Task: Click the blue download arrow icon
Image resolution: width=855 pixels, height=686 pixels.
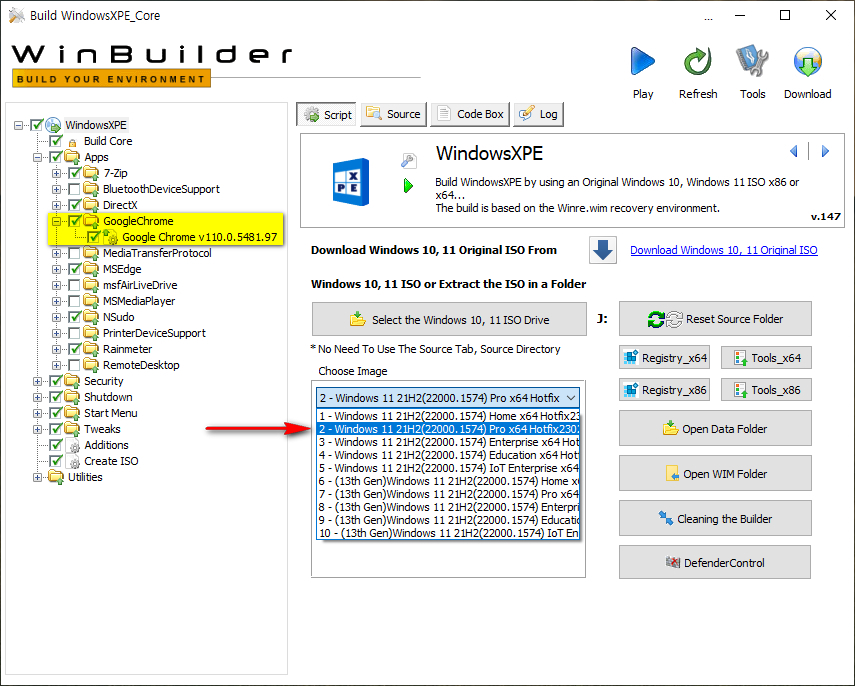Action: (x=603, y=250)
